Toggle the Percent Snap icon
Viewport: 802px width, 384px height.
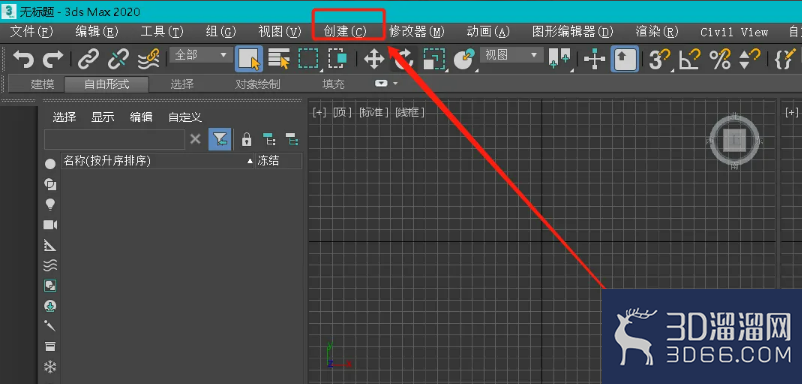point(720,59)
